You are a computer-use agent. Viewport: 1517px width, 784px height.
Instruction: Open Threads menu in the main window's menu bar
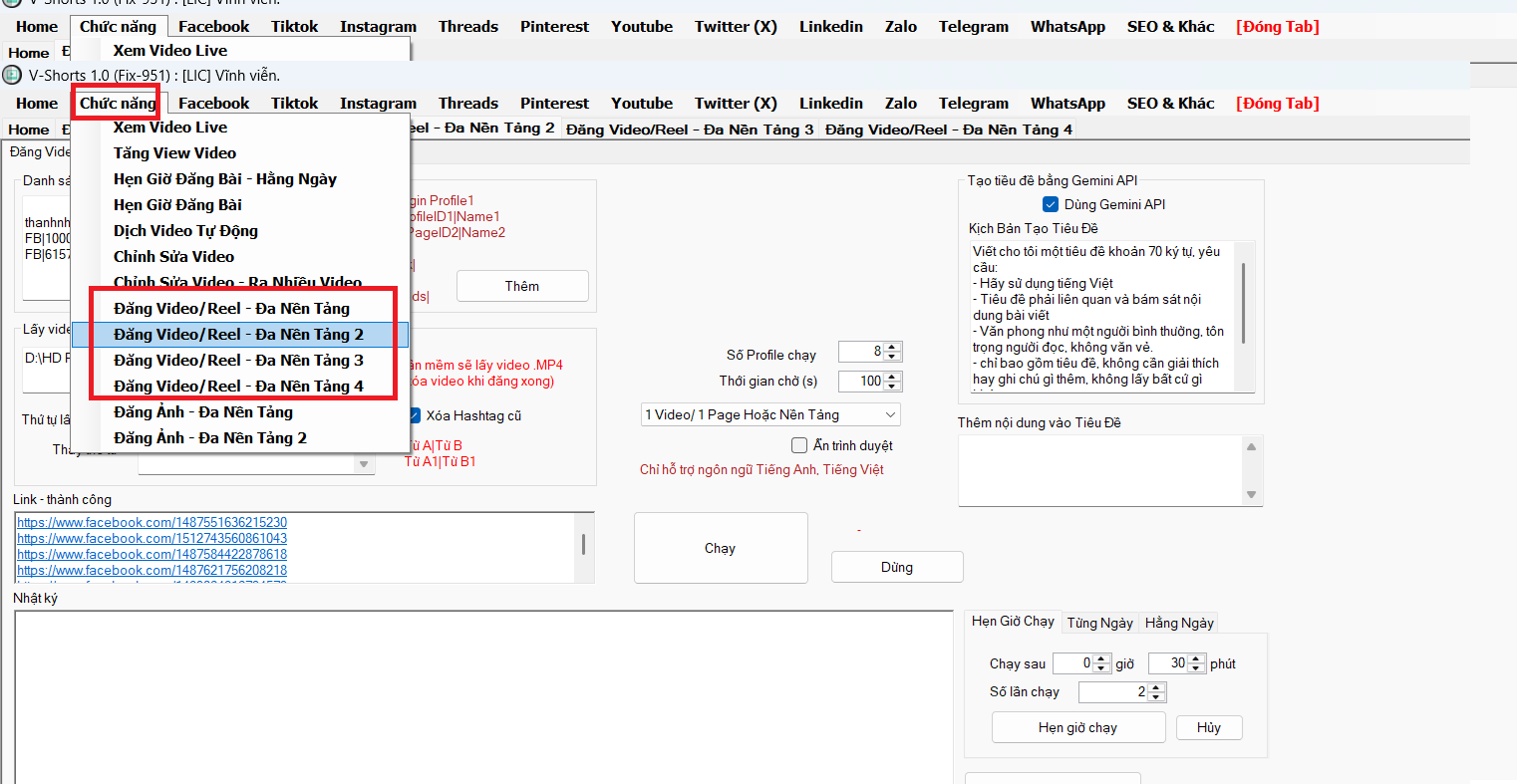468,104
